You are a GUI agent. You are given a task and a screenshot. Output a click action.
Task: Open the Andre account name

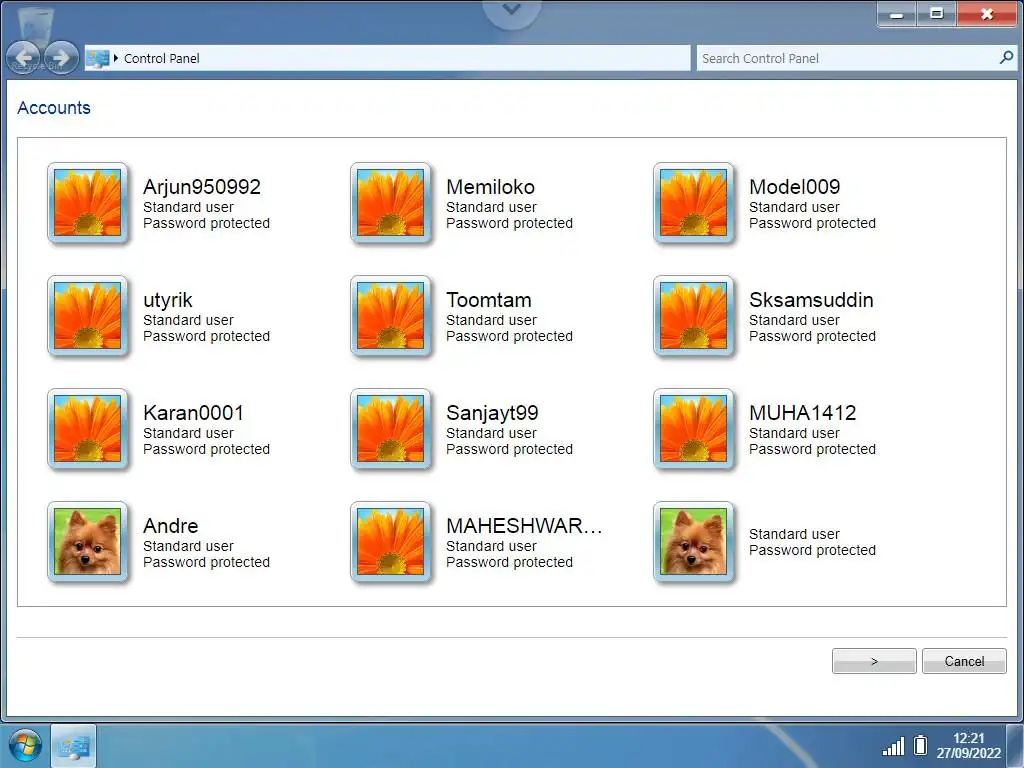click(170, 526)
